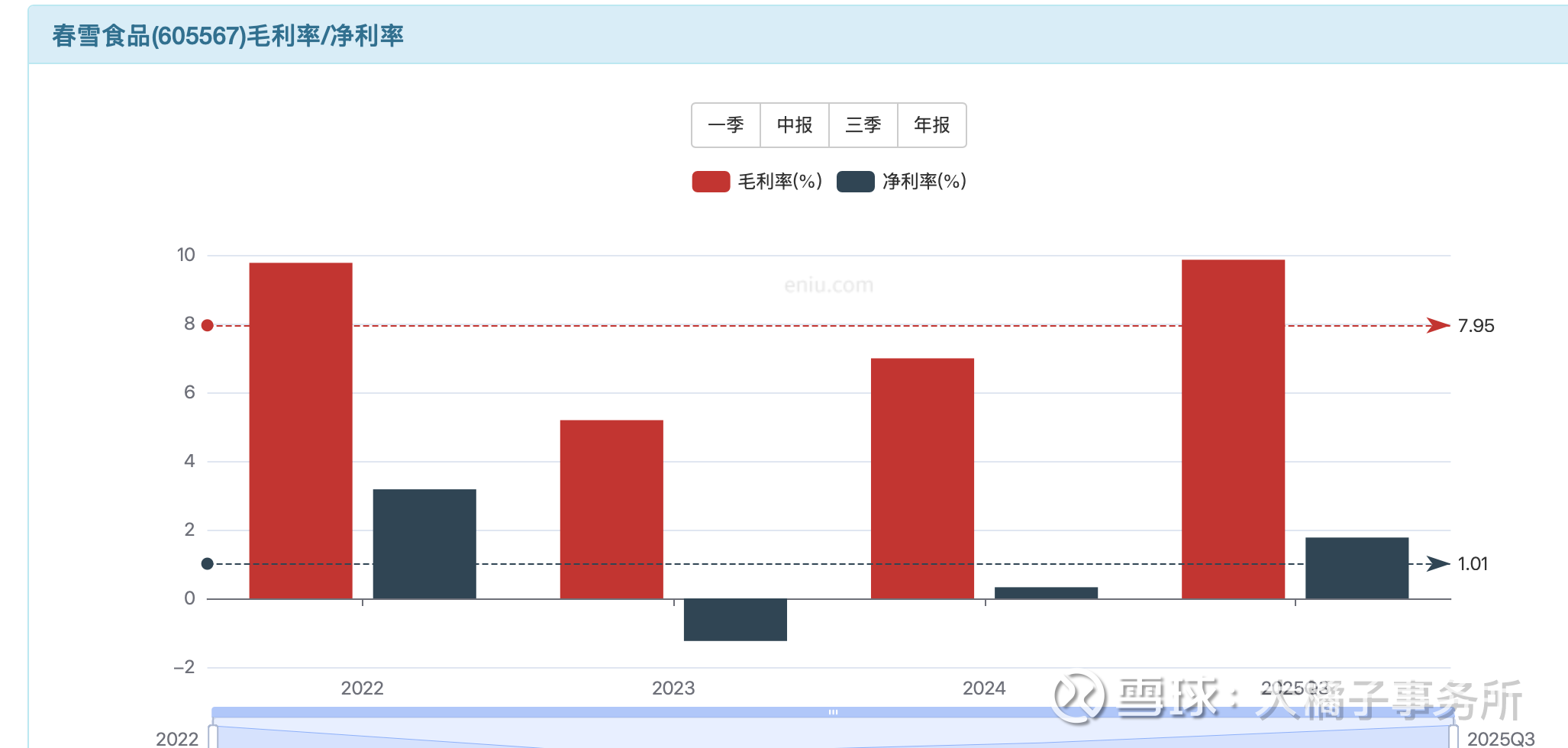This screenshot has height=748, width=1568.
Task: Click the red dot starting the 毛利率 average line
Action: pos(207,326)
